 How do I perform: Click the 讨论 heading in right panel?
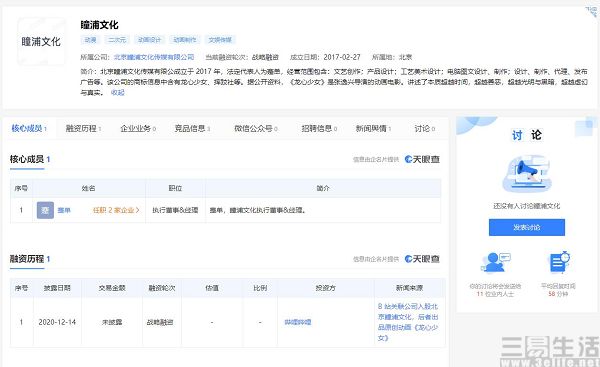[x=527, y=135]
